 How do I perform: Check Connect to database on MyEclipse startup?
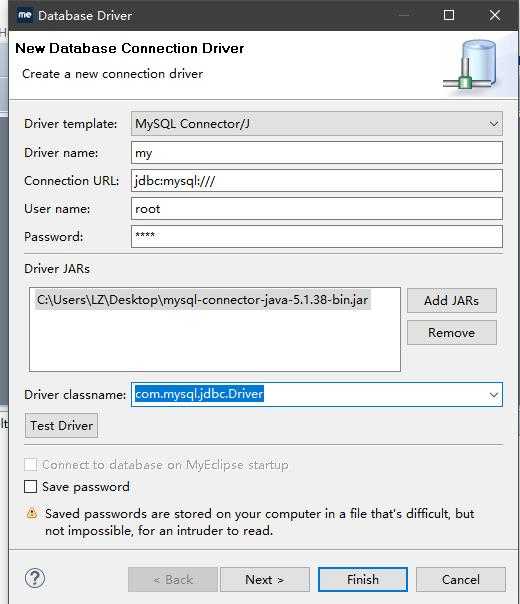[30, 465]
